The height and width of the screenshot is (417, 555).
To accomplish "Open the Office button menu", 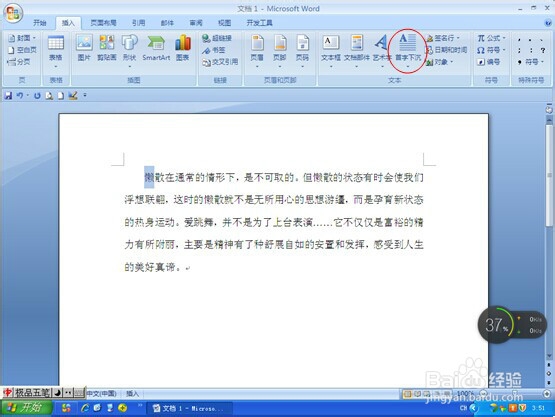I will click(13, 13).
